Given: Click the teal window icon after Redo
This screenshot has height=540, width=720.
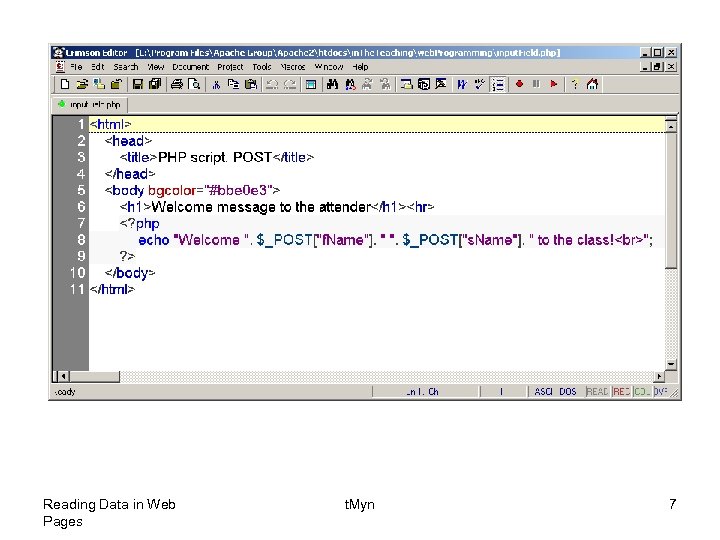Looking at the screenshot, I should pos(311,84).
